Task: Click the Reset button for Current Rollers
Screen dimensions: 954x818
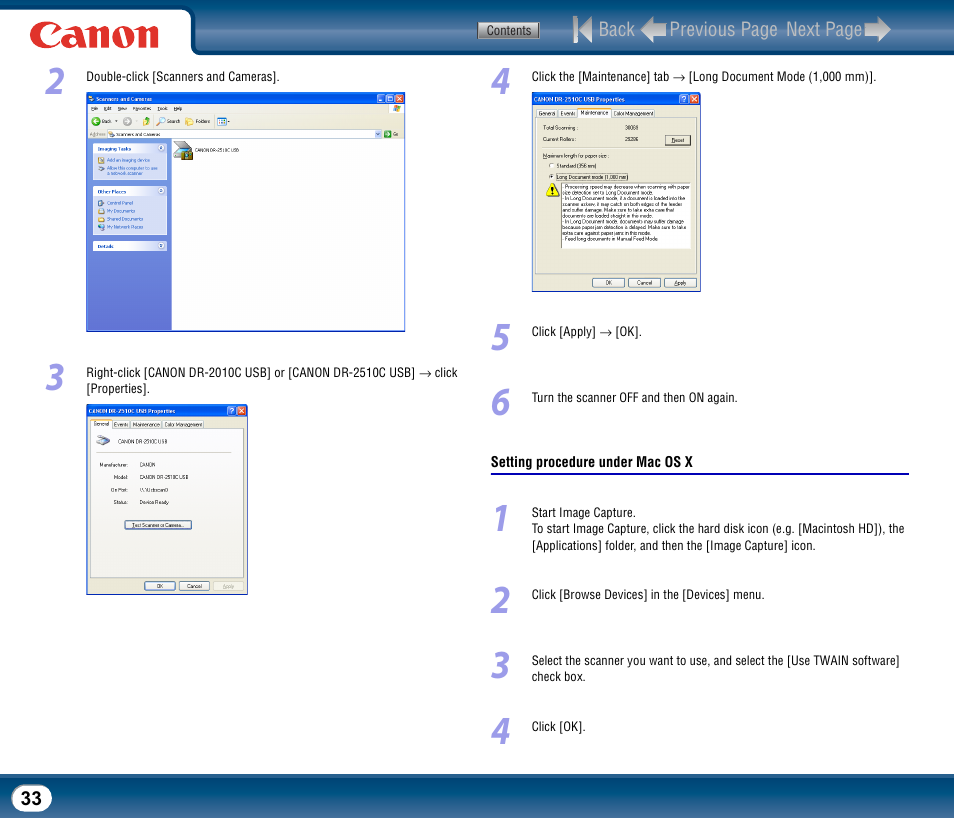Action: pos(678,140)
